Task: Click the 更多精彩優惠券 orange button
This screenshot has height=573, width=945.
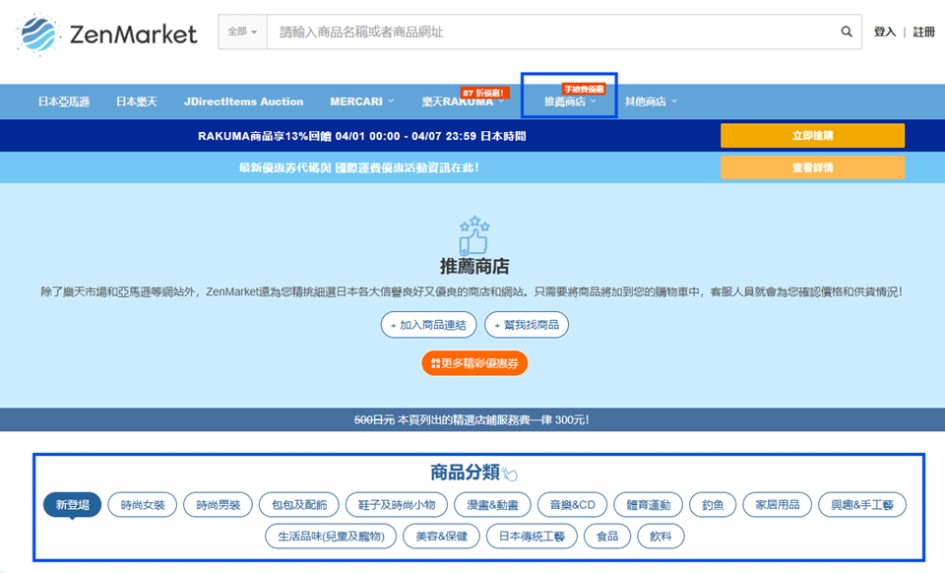Action: [x=474, y=363]
